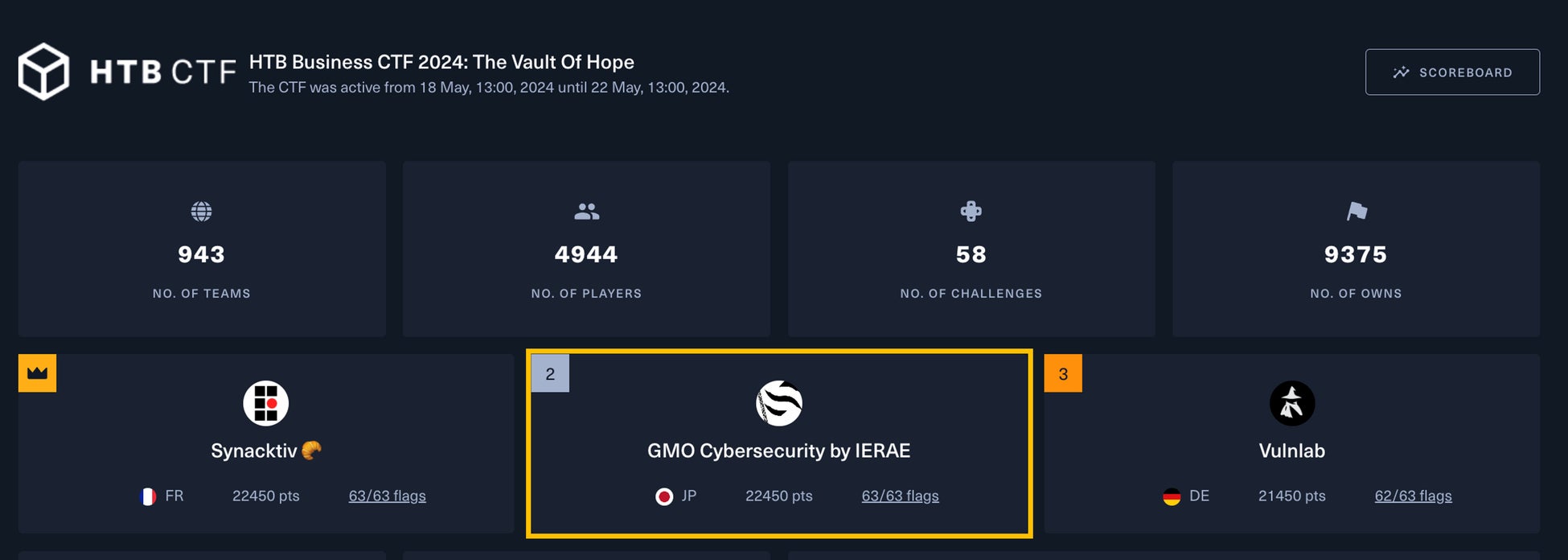Click the puzzle piece challenges icon
The height and width of the screenshot is (560, 1568).
point(971,212)
